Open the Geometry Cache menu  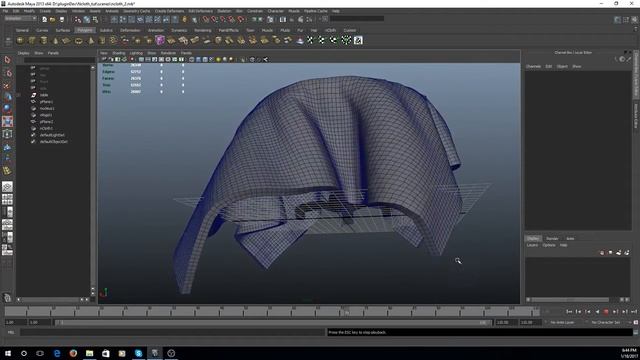136,11
